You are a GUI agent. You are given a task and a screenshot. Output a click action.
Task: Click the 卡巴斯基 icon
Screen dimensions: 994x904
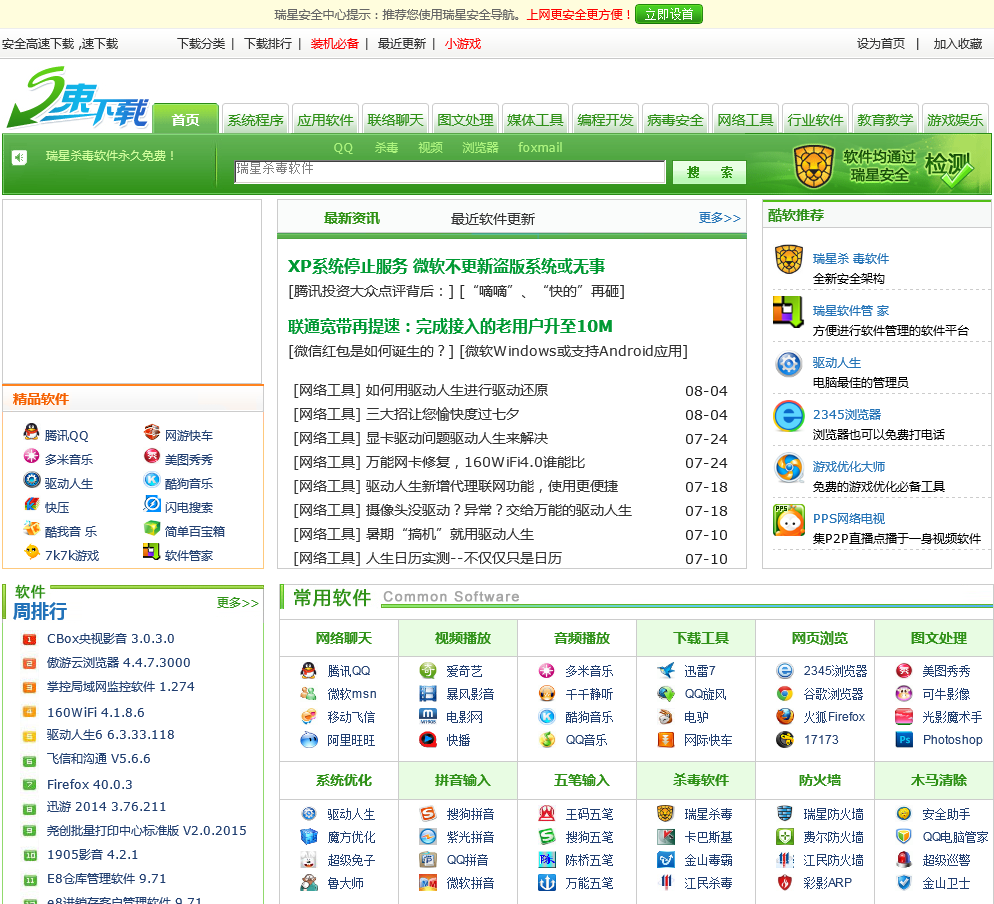[666, 837]
